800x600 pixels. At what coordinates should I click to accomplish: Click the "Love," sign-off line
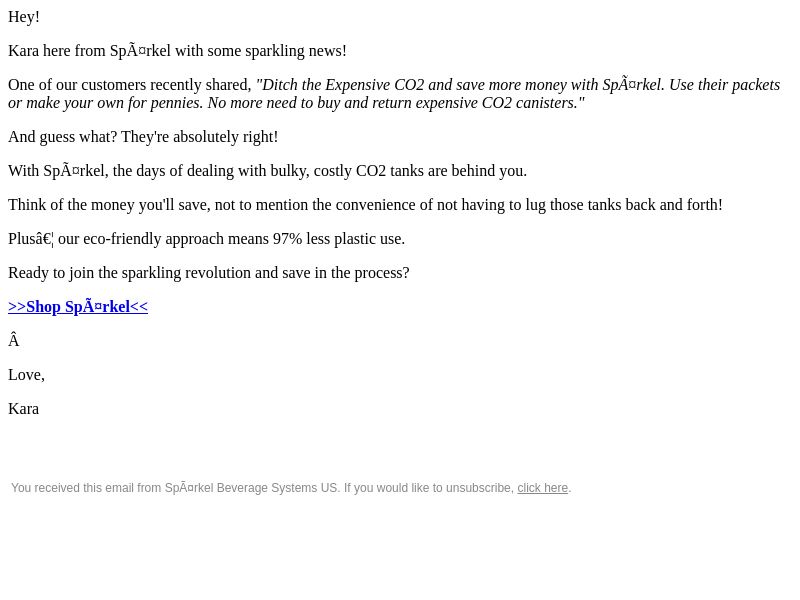27,375
